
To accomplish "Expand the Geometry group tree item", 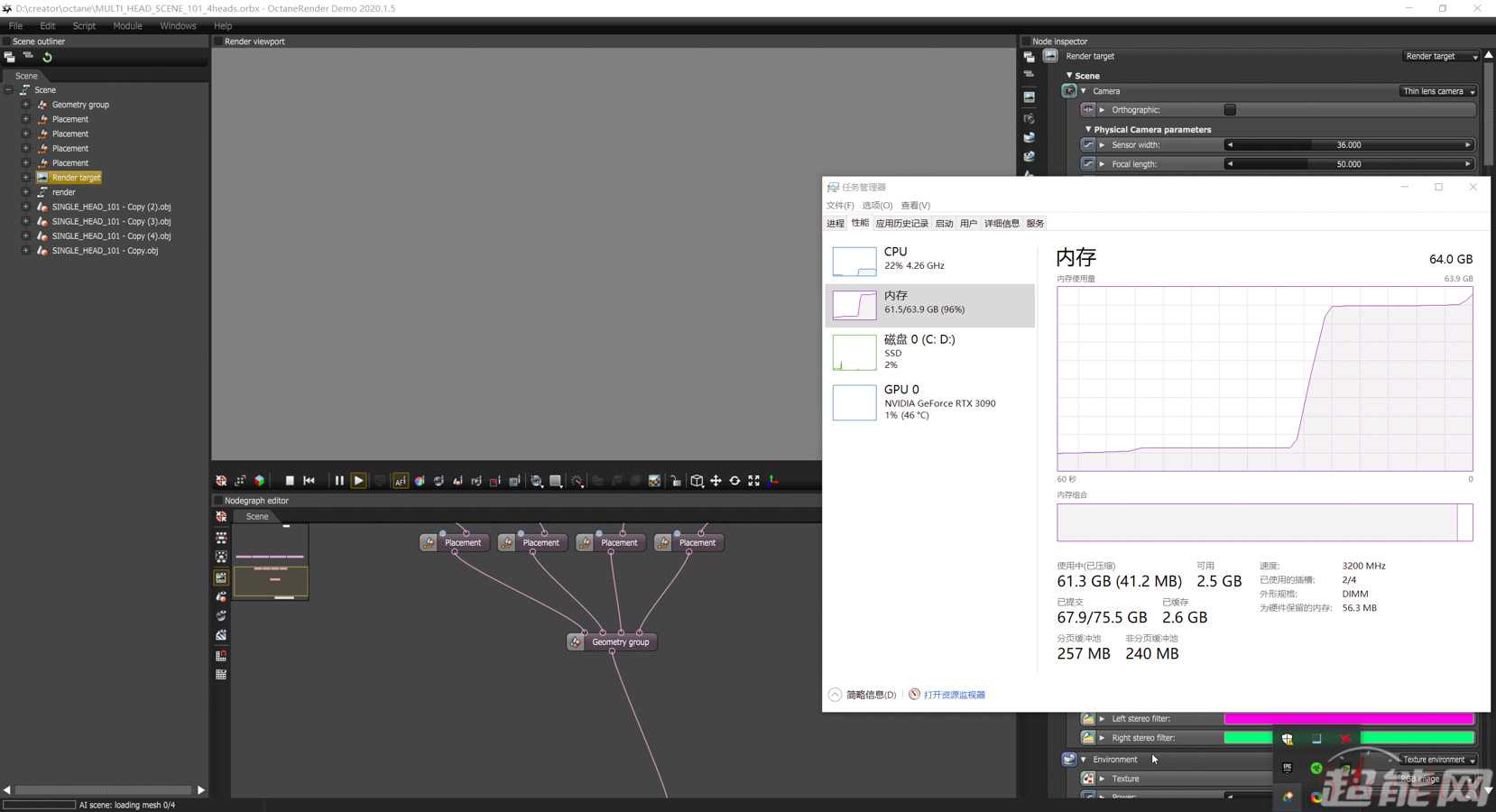I will [x=25, y=105].
